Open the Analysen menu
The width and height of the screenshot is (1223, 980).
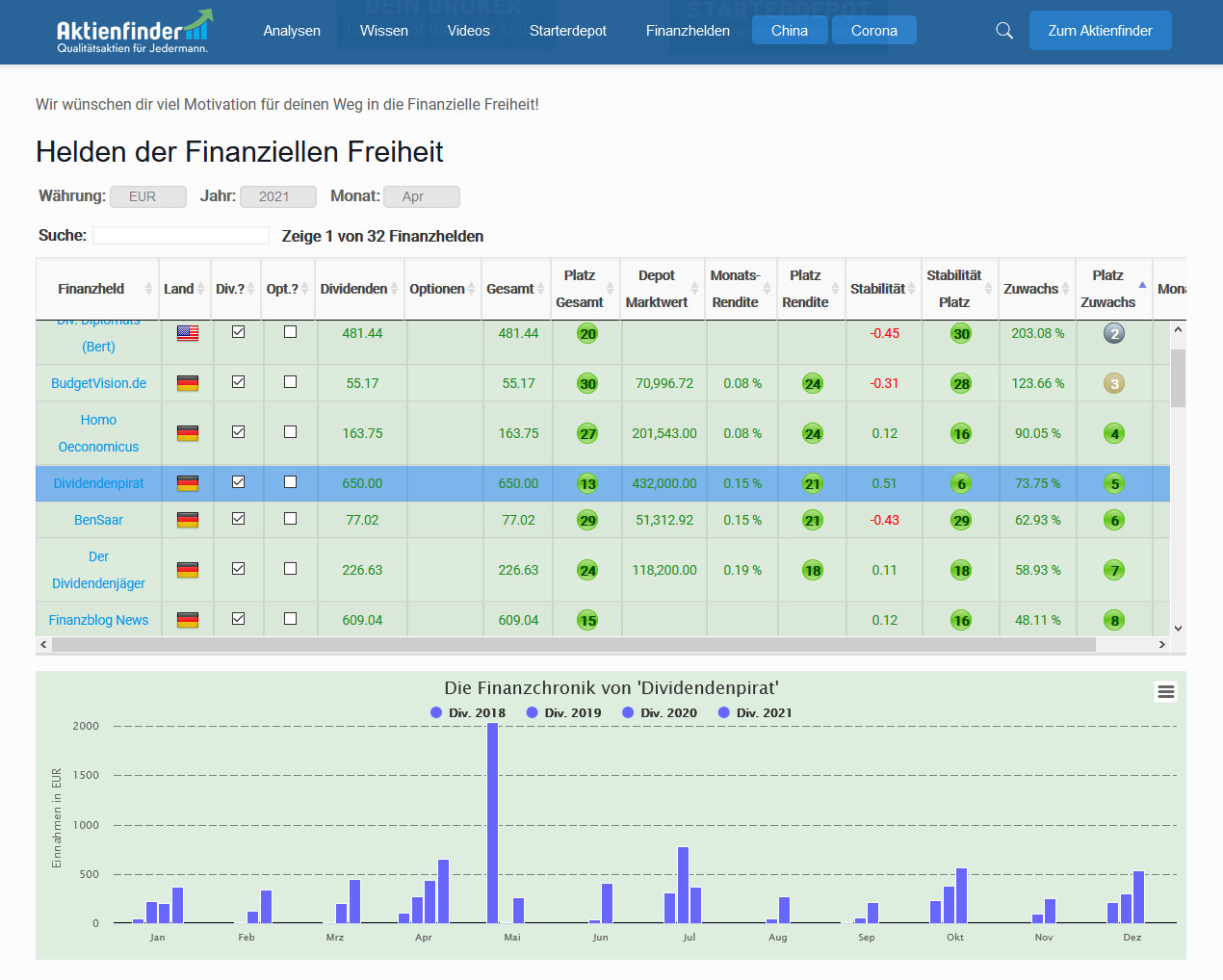[292, 31]
